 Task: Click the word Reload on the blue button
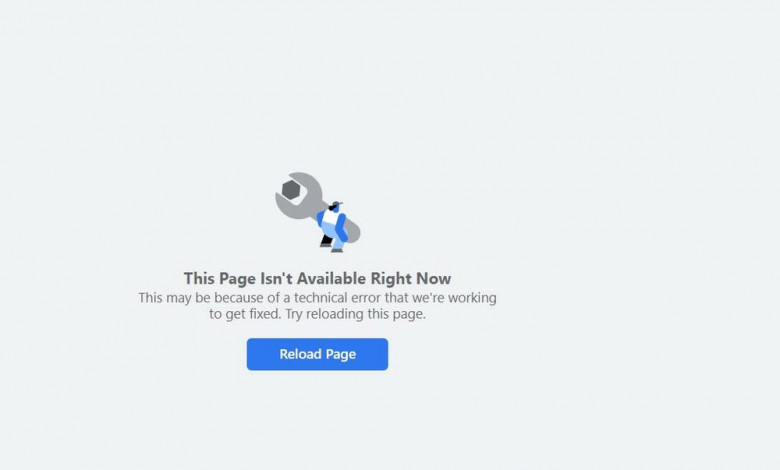click(300, 354)
